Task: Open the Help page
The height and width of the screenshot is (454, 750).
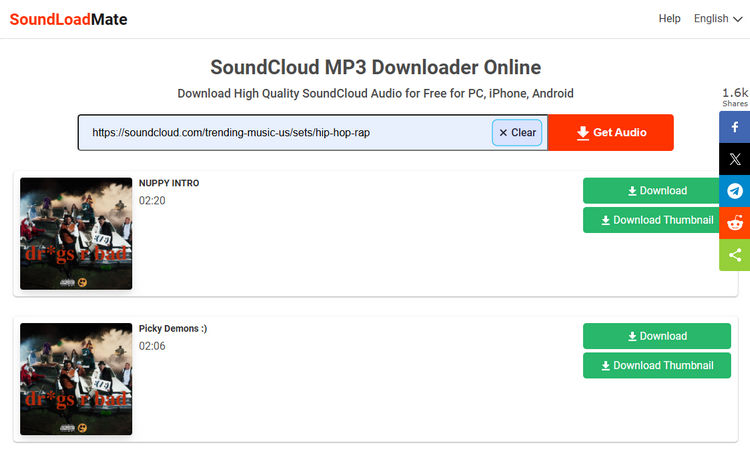Action: 669,19
